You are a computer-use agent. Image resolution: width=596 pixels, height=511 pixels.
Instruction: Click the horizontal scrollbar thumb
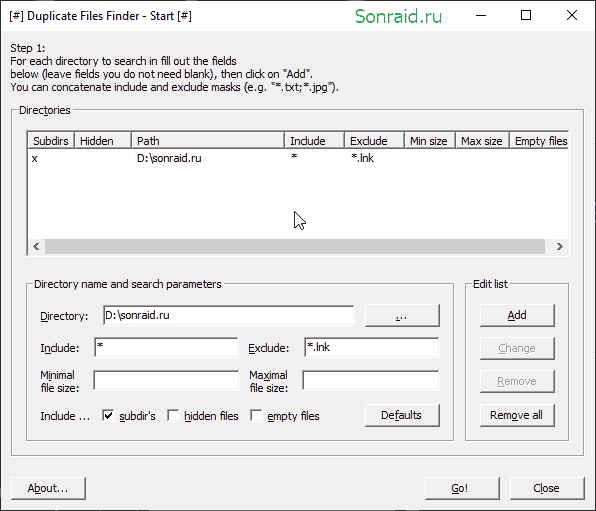295,246
